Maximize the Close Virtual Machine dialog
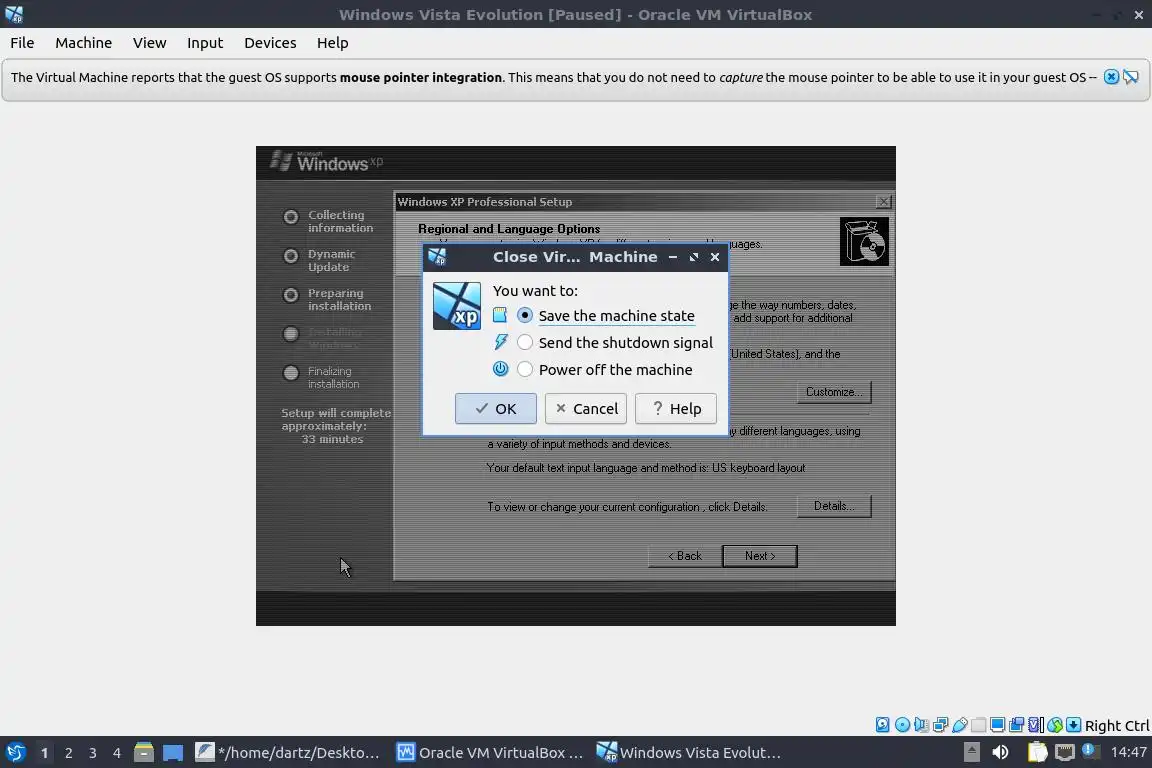This screenshot has width=1152, height=768. coord(694,256)
